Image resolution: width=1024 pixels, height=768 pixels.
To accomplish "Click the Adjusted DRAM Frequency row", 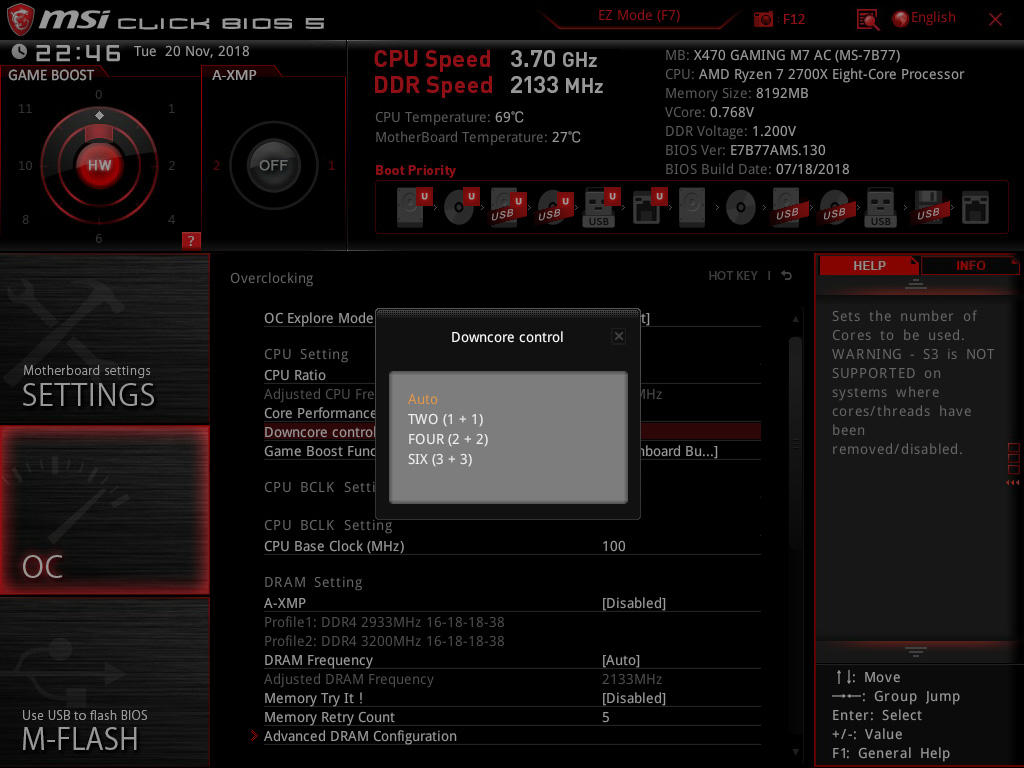I will tap(512, 679).
